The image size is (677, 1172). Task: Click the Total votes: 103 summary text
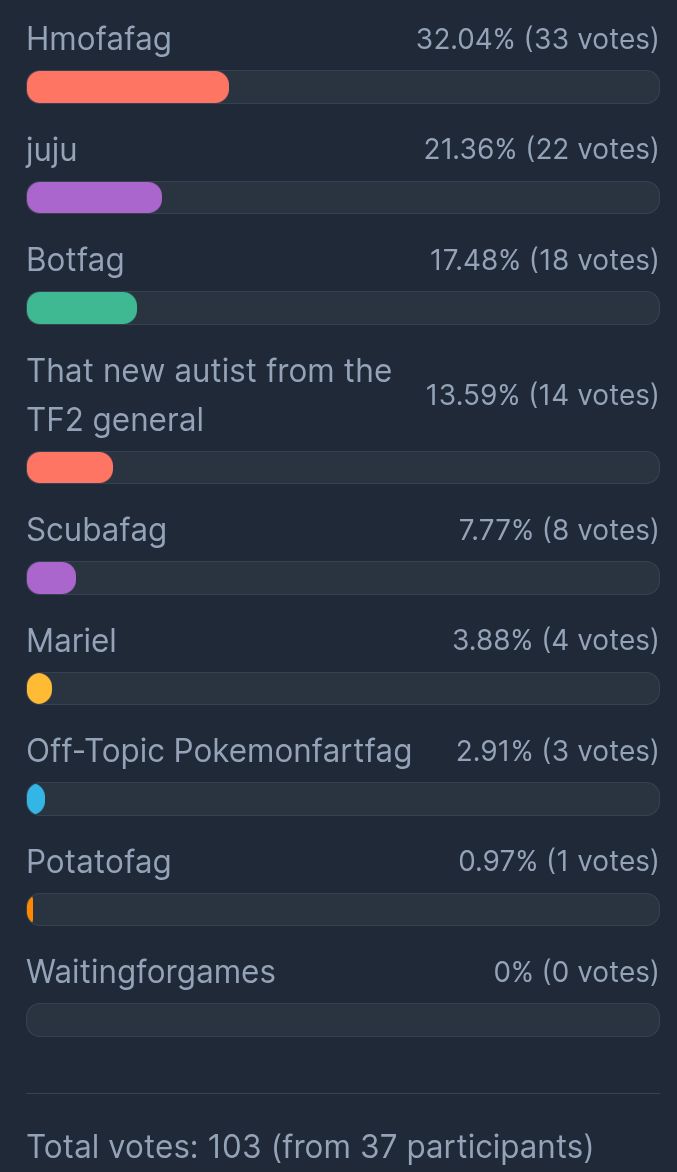click(x=310, y=1147)
